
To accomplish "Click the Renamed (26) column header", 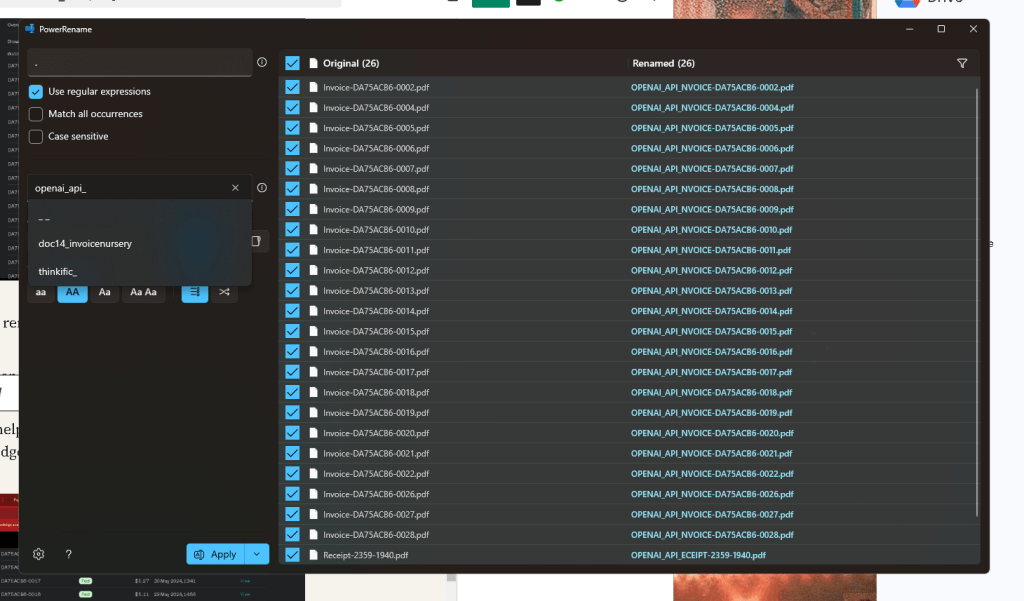I will tap(664, 63).
